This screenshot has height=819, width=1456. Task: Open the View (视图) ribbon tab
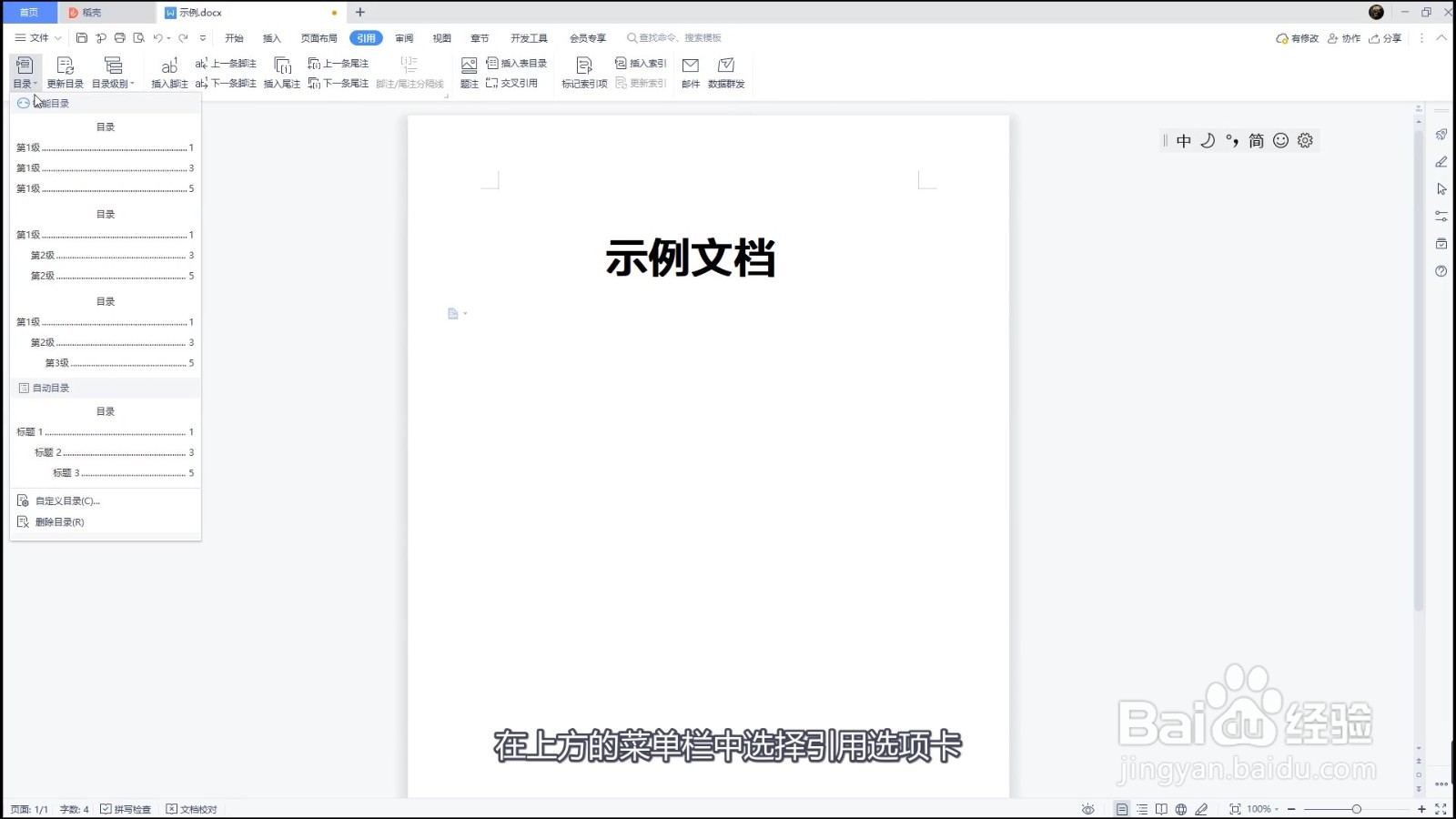tap(441, 38)
